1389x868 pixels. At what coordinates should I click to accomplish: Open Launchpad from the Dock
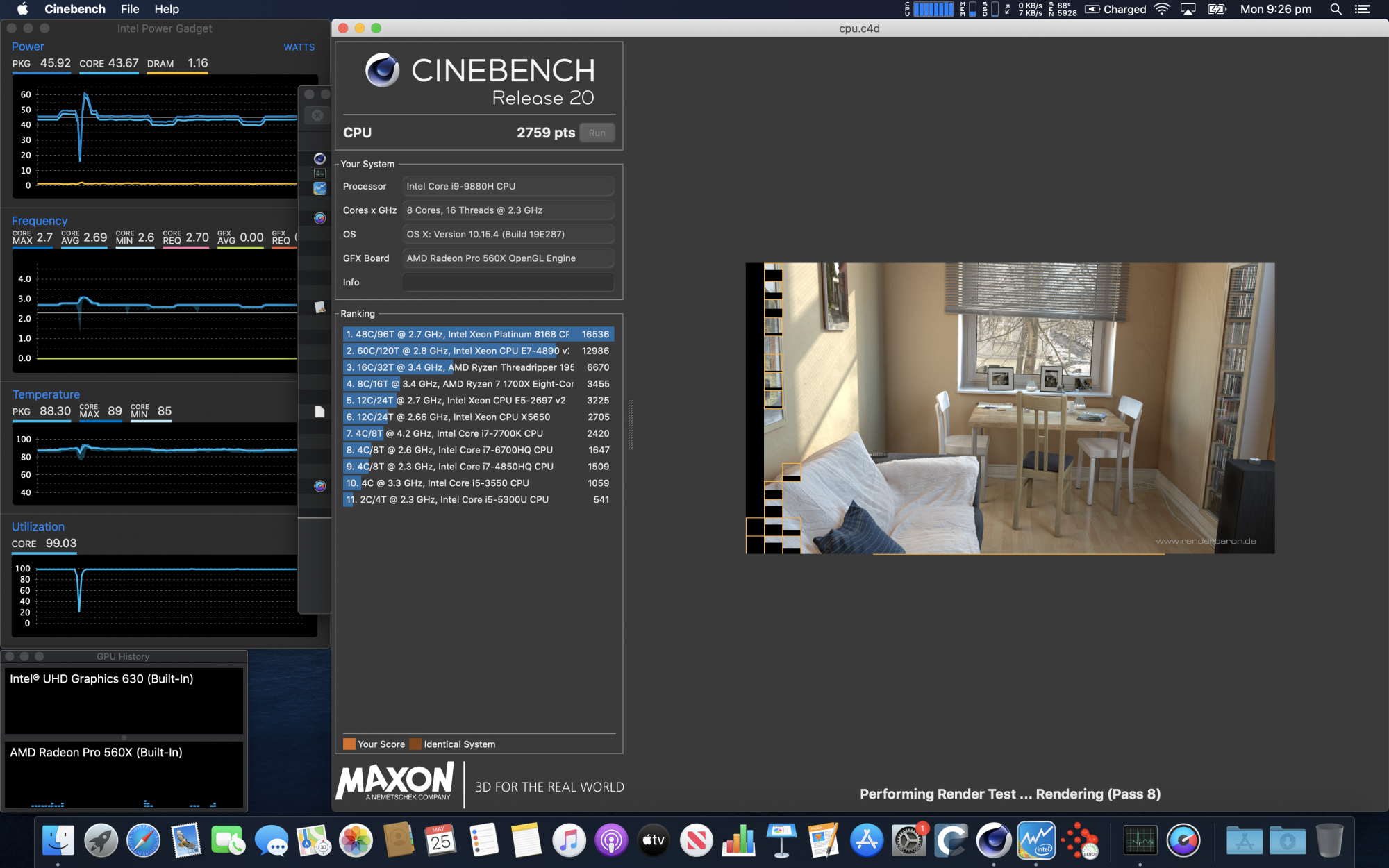coord(101,840)
